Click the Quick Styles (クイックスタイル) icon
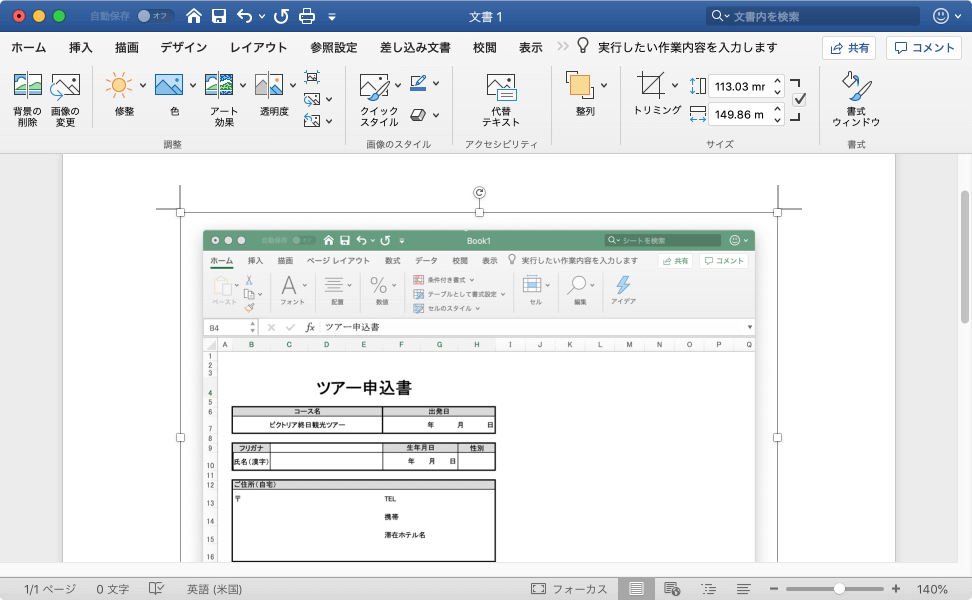This screenshot has height=600, width=972. click(374, 86)
